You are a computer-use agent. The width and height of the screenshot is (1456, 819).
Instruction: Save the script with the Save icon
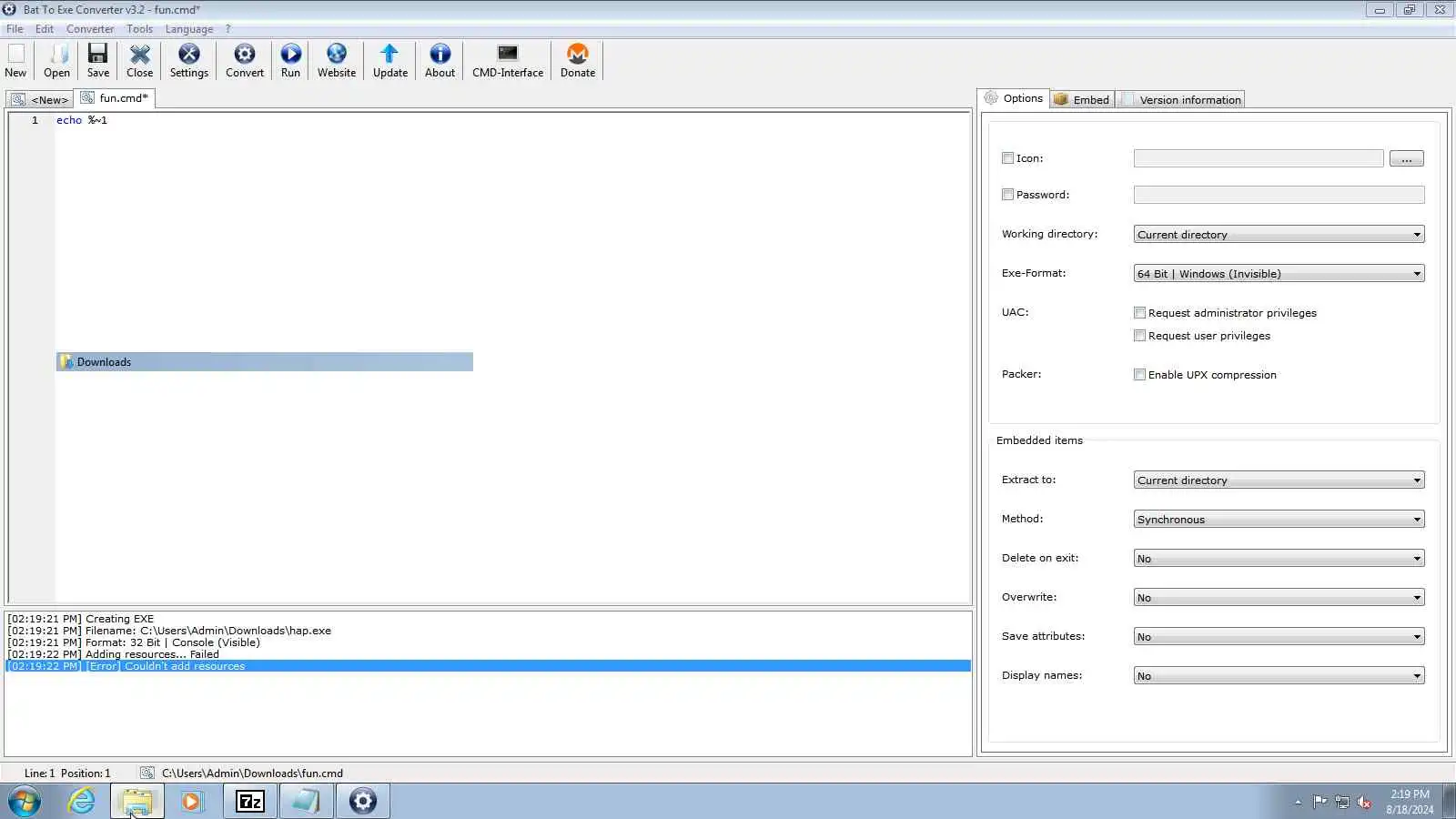pyautogui.click(x=97, y=61)
